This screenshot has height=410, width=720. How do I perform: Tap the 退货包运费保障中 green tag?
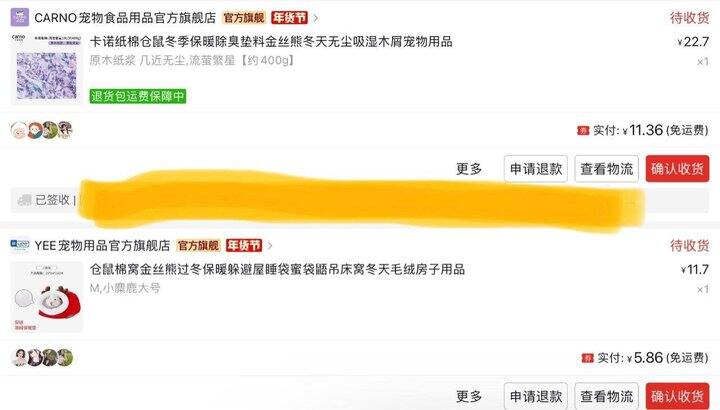tap(138, 96)
